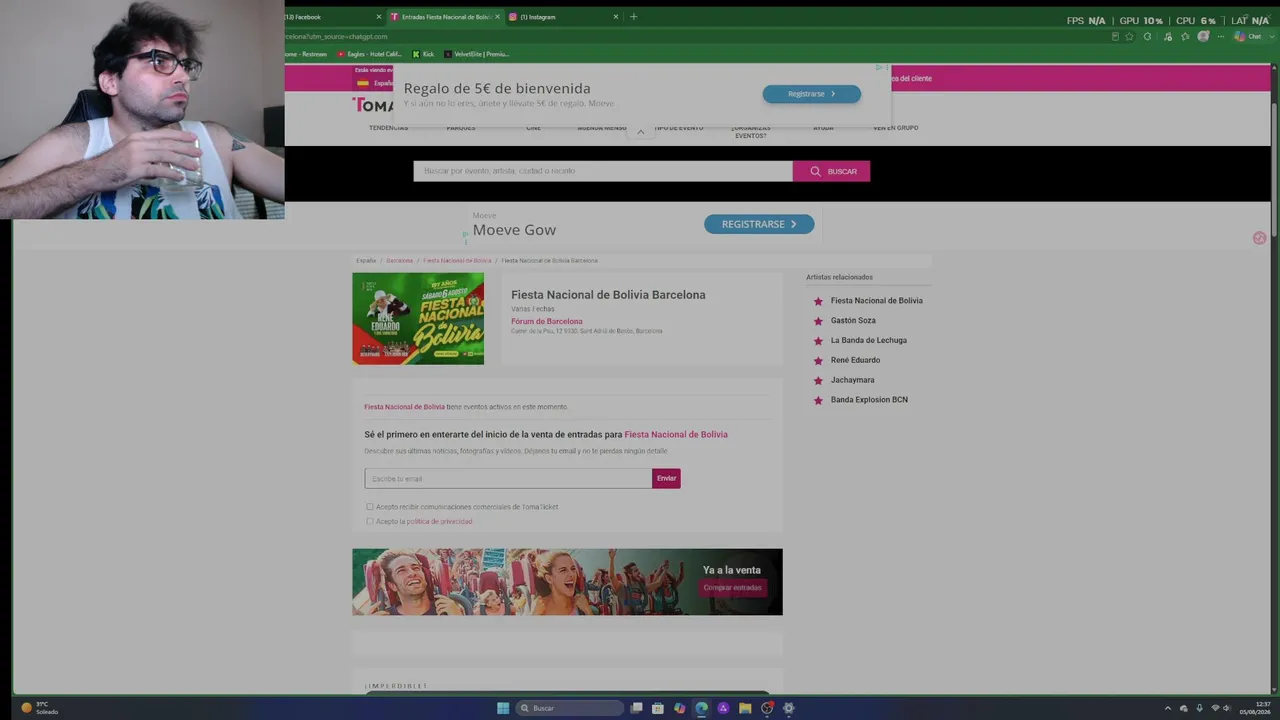The width and height of the screenshot is (1280, 720).
Task: Open Task View from the taskbar
Action: pos(636,708)
